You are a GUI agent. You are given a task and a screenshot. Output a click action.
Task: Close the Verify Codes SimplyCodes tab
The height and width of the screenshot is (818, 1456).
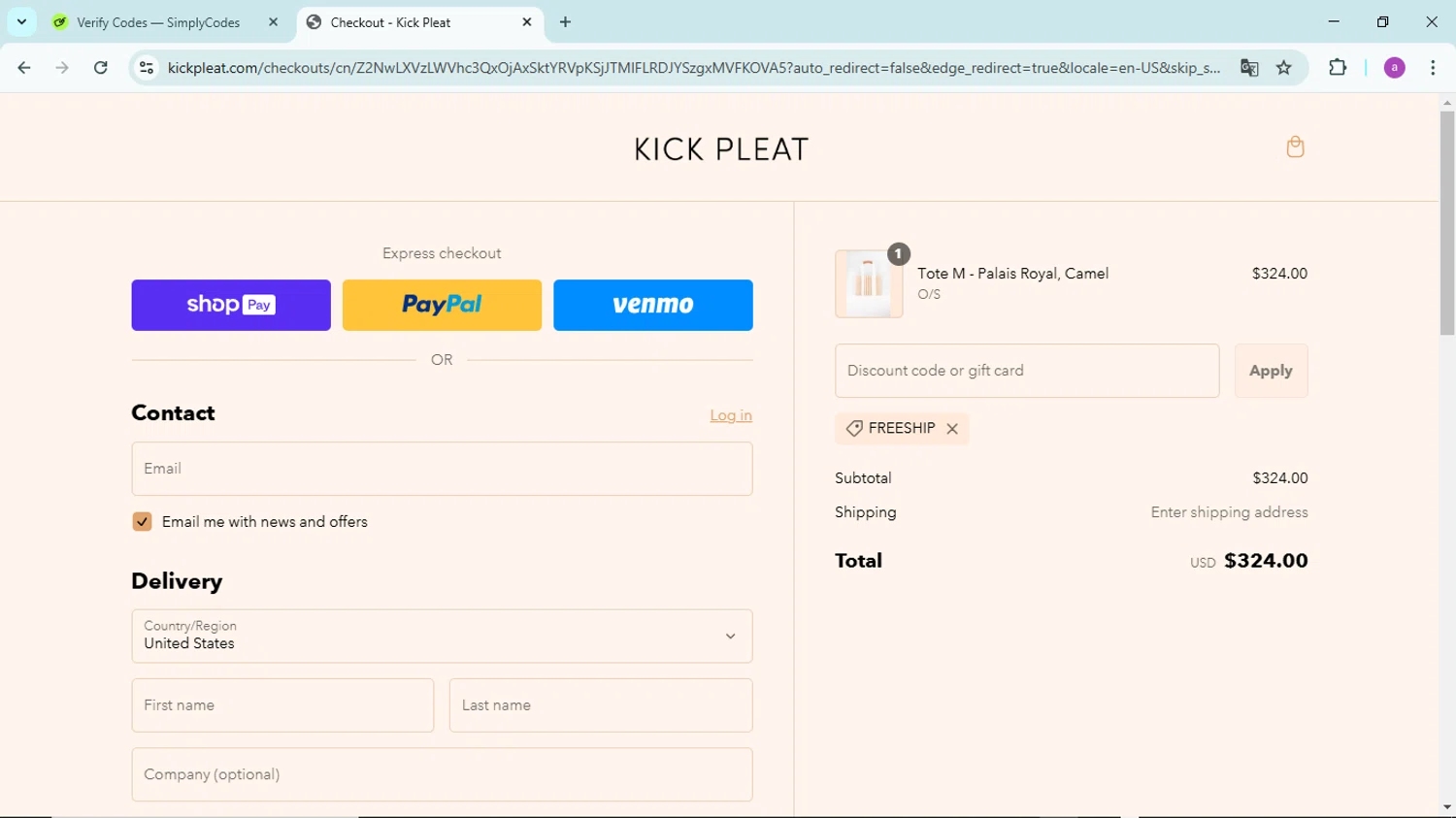(x=273, y=22)
